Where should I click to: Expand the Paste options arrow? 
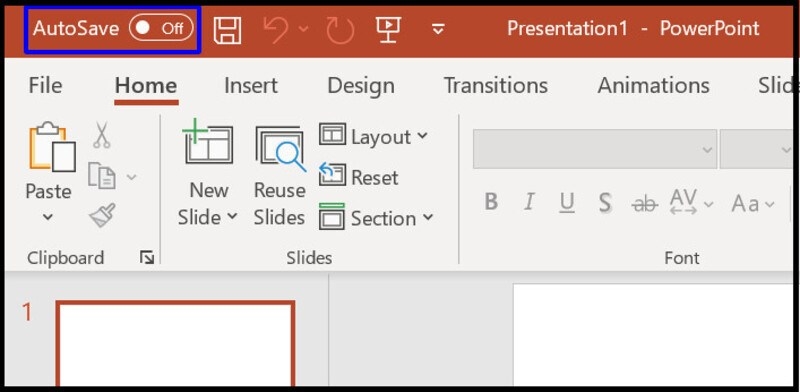tap(48, 217)
